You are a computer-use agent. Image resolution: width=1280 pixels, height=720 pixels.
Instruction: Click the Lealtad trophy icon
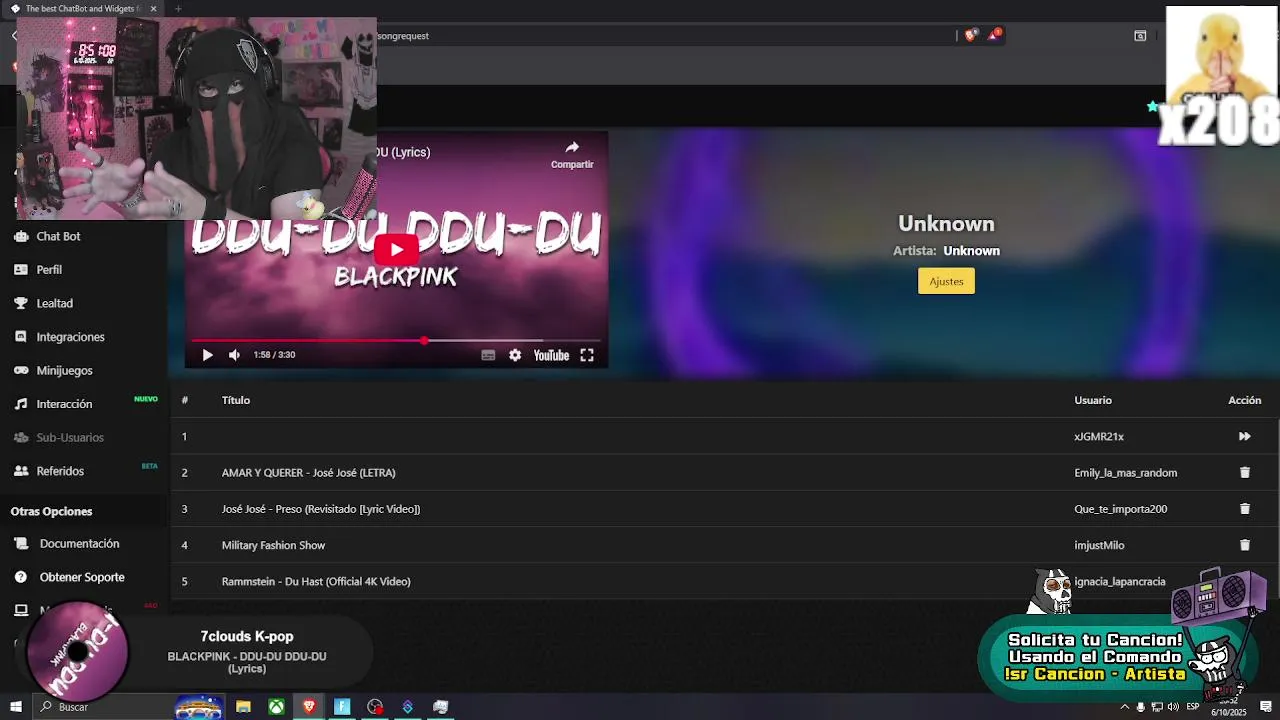[x=20, y=303]
